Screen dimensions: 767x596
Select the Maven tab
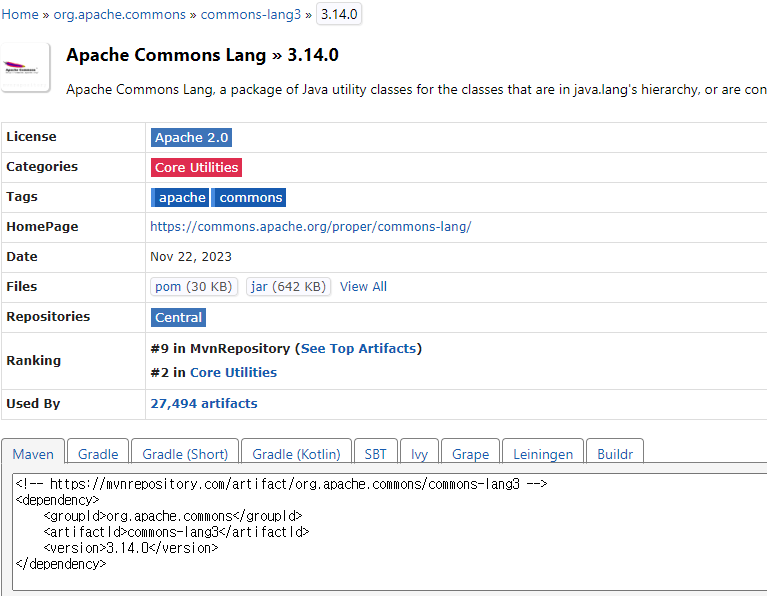[x=33, y=454]
